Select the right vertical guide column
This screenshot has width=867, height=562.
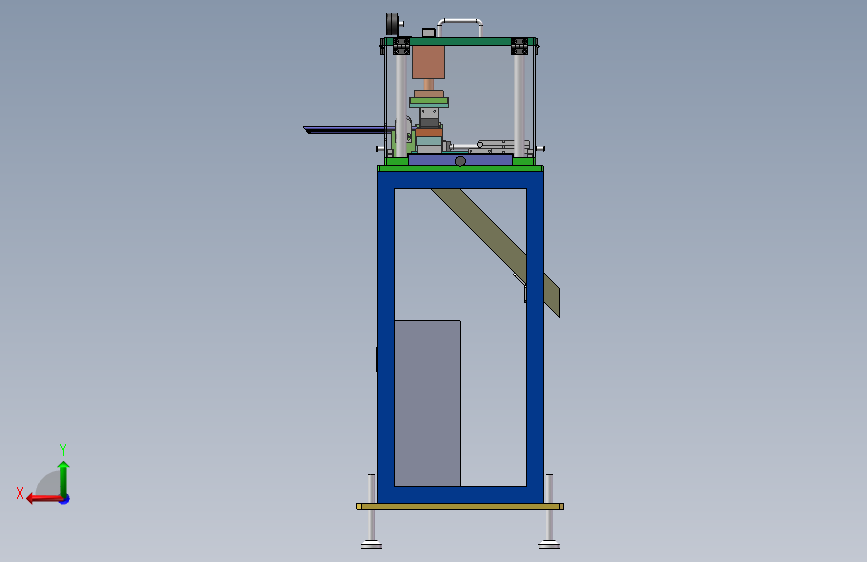[x=519, y=105]
